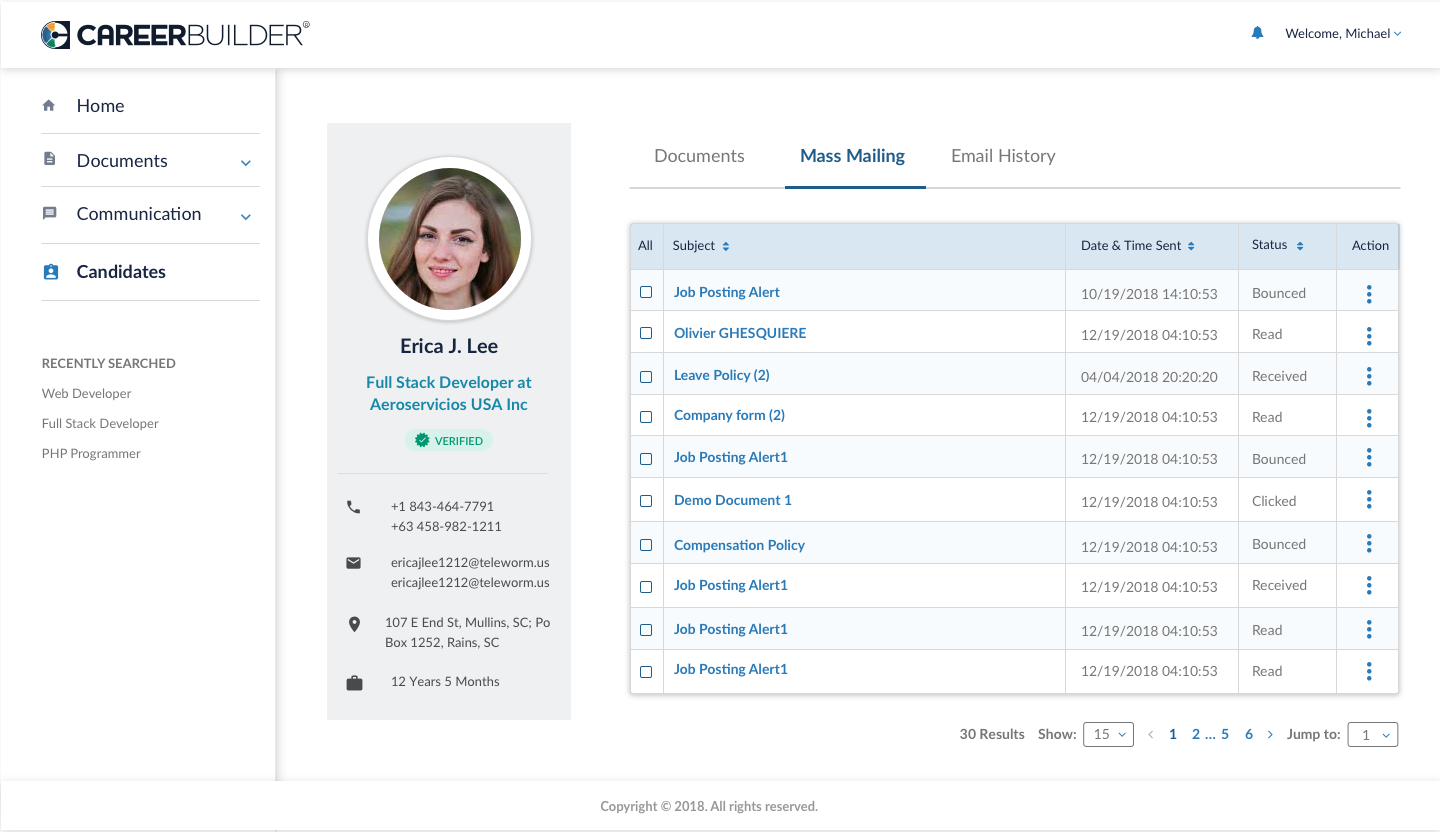Open the Leave Policy (2) subject link
Image resolution: width=1440 pixels, height=832 pixels.
(x=722, y=375)
